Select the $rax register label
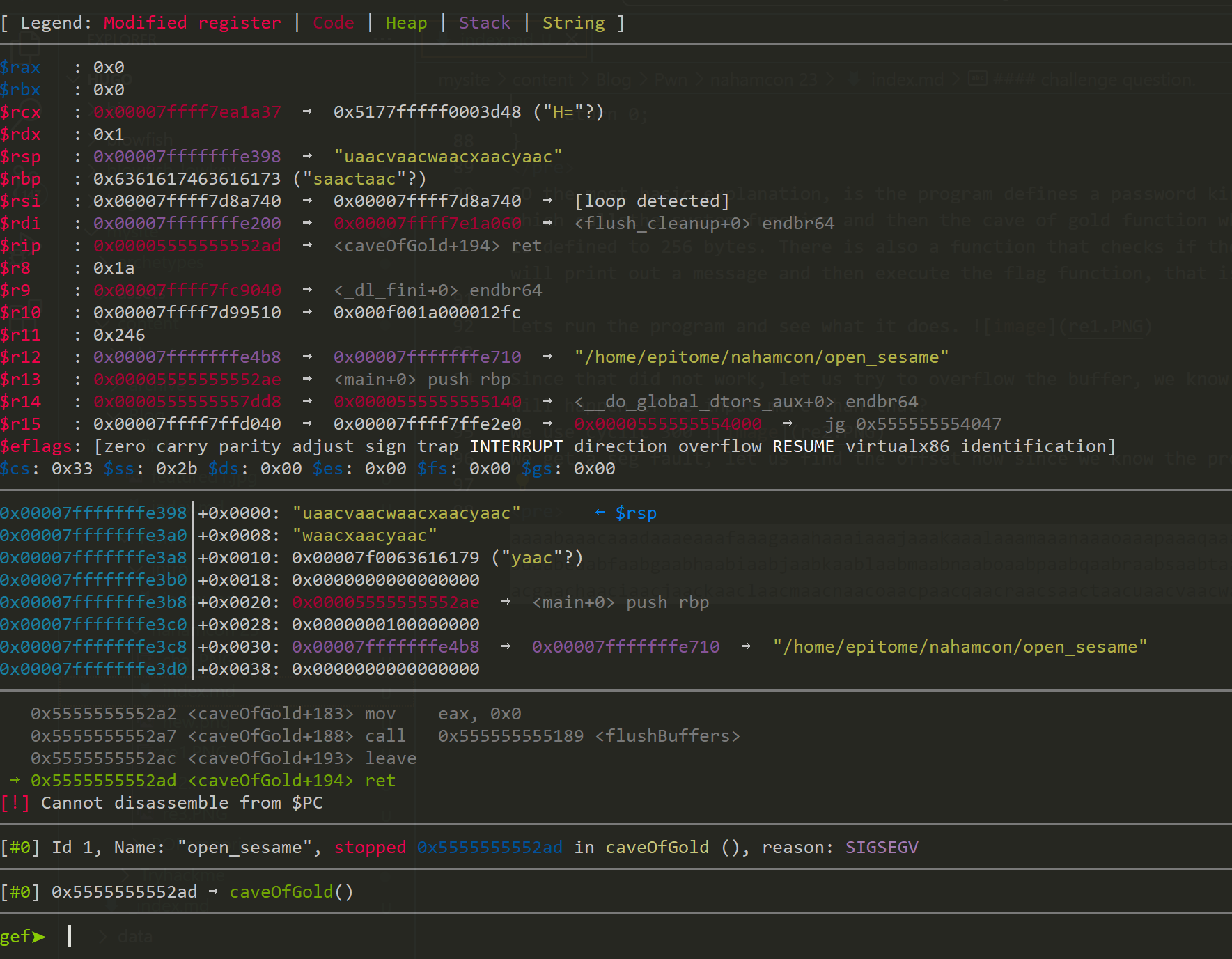Image resolution: width=1232 pixels, height=959 pixels. (x=20, y=68)
